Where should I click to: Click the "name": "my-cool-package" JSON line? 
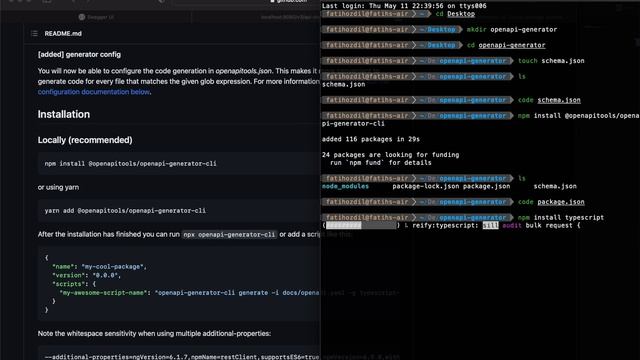point(99,267)
